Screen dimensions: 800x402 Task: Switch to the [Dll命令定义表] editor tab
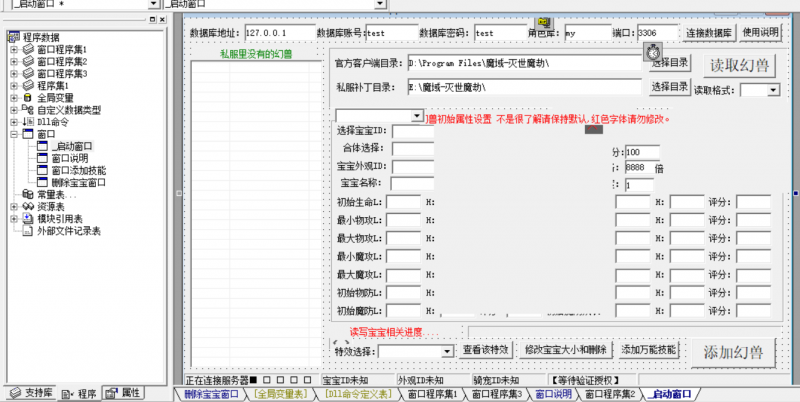click(x=358, y=394)
